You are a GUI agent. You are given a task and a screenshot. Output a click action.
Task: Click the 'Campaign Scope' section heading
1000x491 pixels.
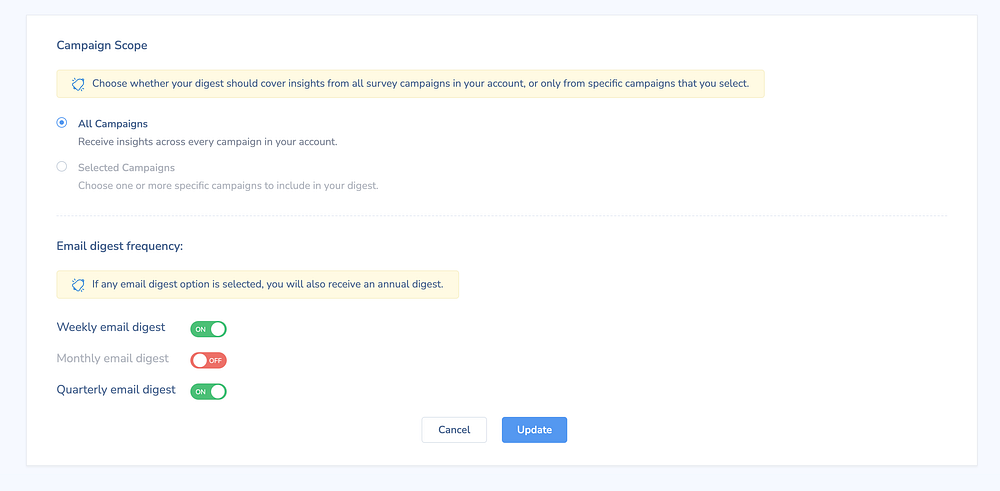click(x=102, y=45)
